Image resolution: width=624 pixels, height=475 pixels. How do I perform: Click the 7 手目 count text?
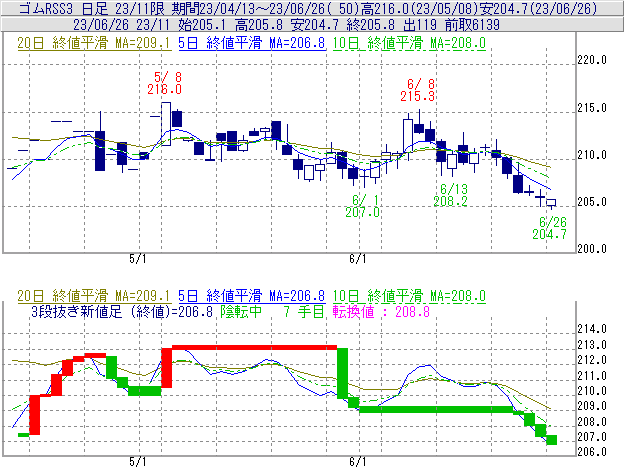(304, 311)
